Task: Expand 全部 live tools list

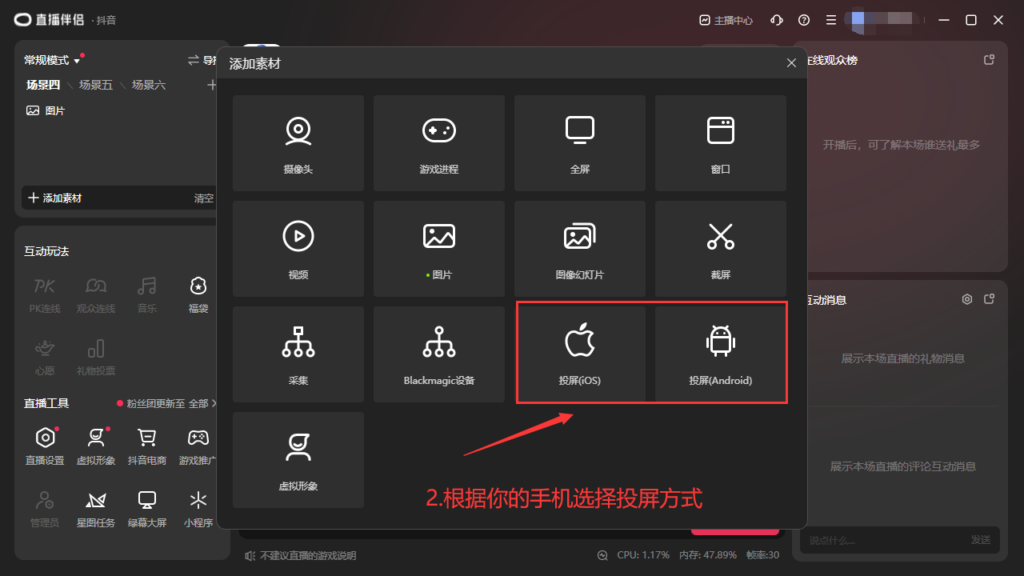Action: (x=202, y=403)
